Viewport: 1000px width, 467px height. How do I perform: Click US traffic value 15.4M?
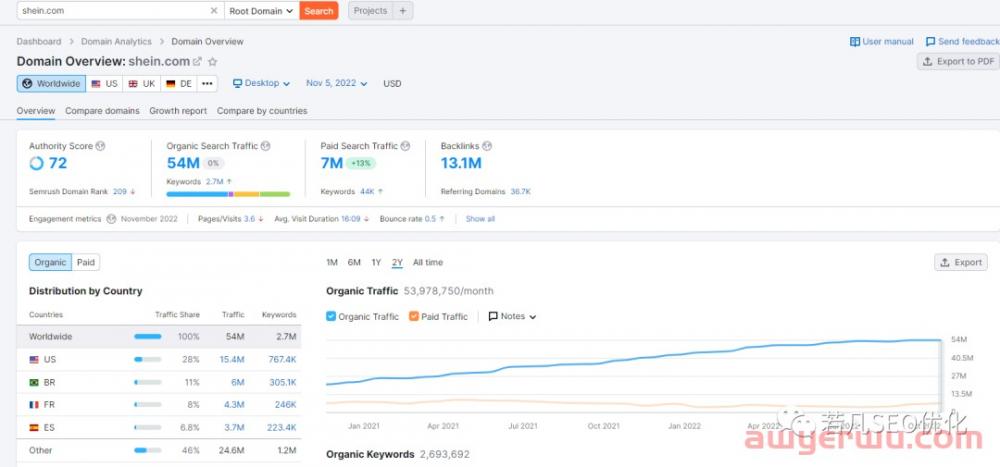[x=232, y=360]
